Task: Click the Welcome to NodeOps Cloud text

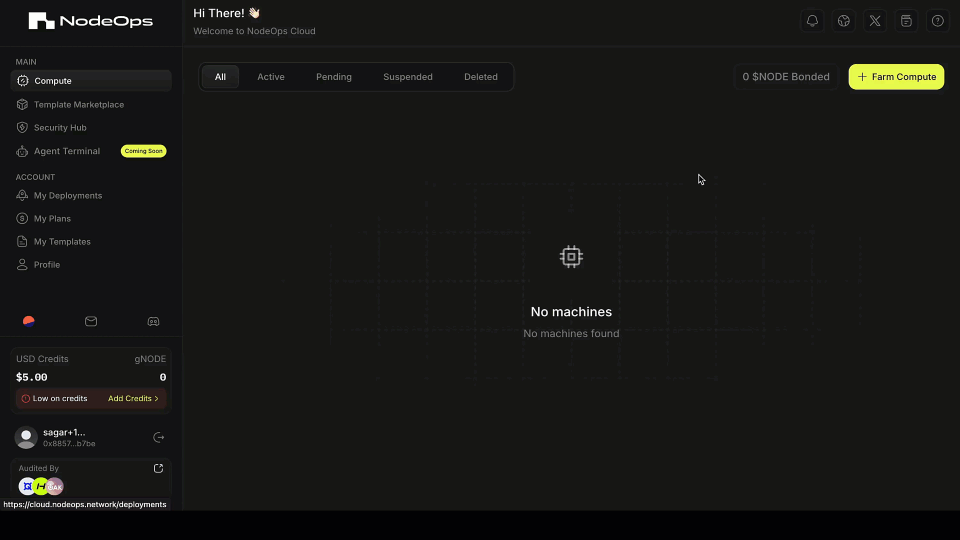Action: 254,31
